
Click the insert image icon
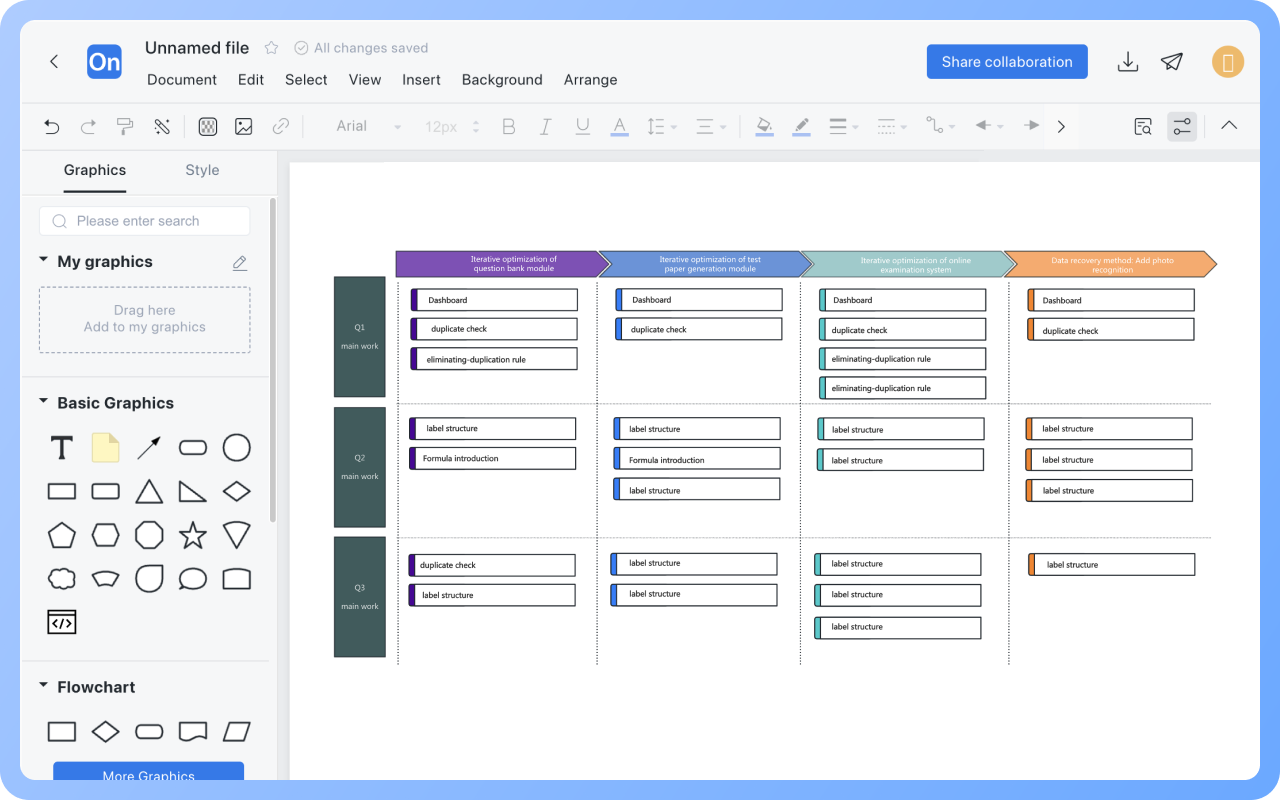point(243,126)
